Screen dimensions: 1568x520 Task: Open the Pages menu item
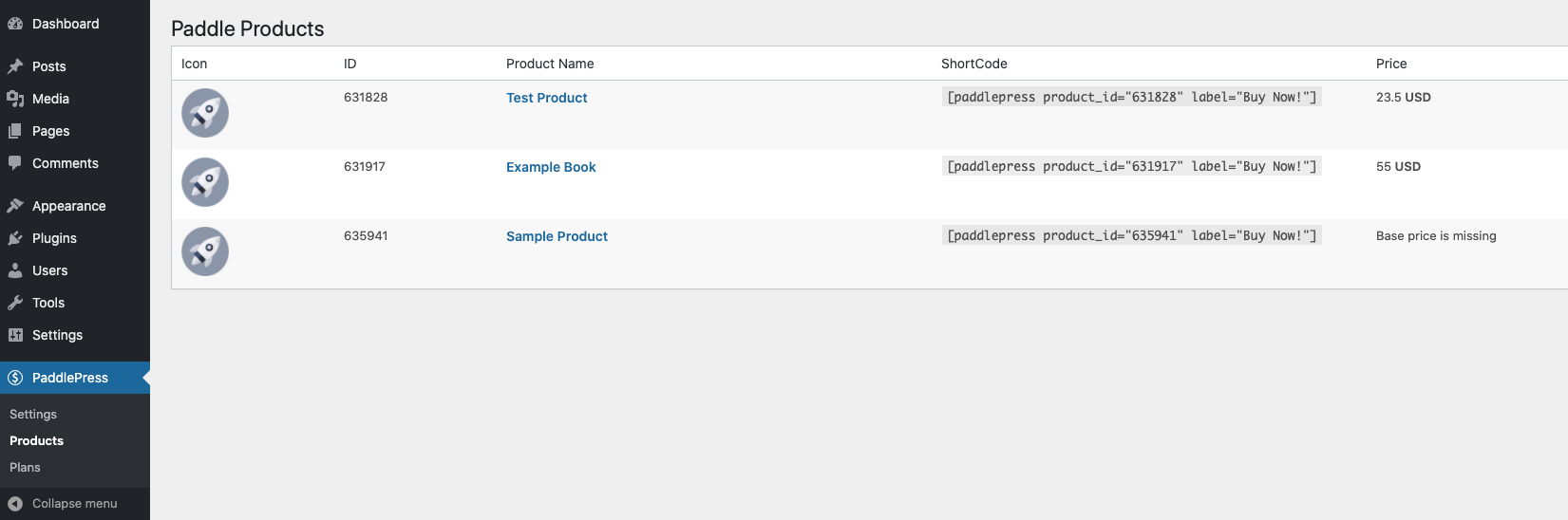(75, 131)
